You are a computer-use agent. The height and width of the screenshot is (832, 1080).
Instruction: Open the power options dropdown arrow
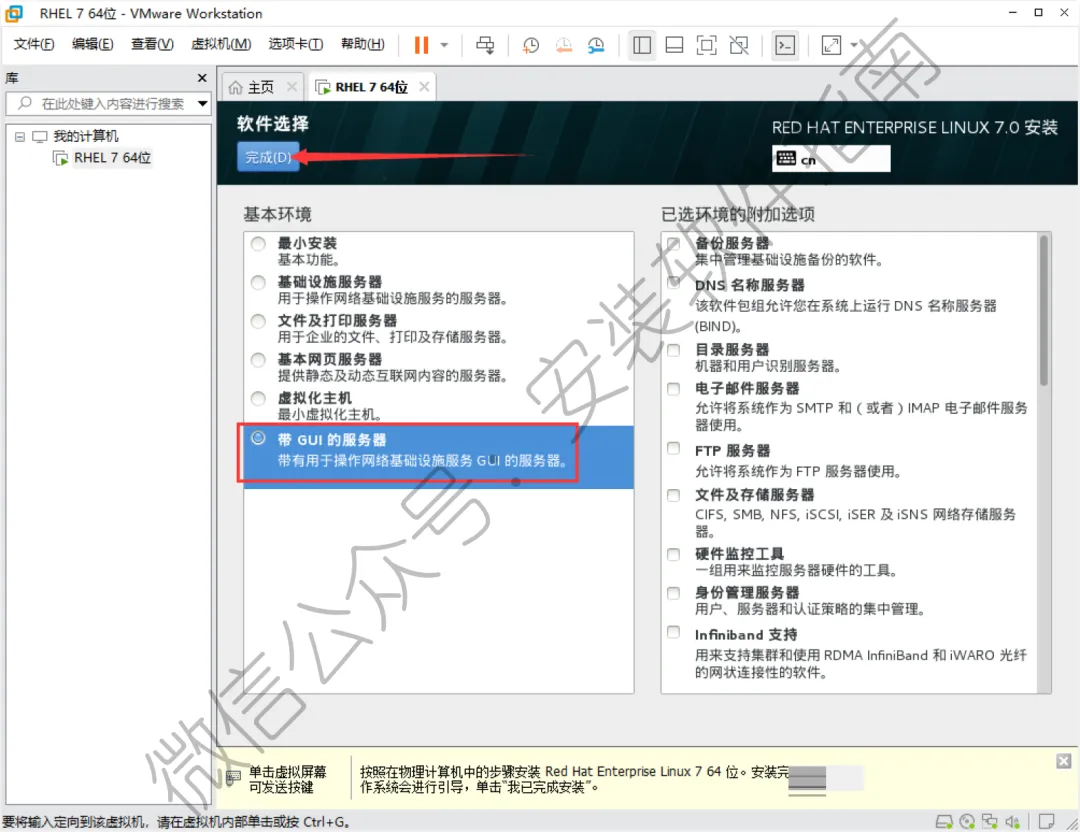tap(444, 45)
